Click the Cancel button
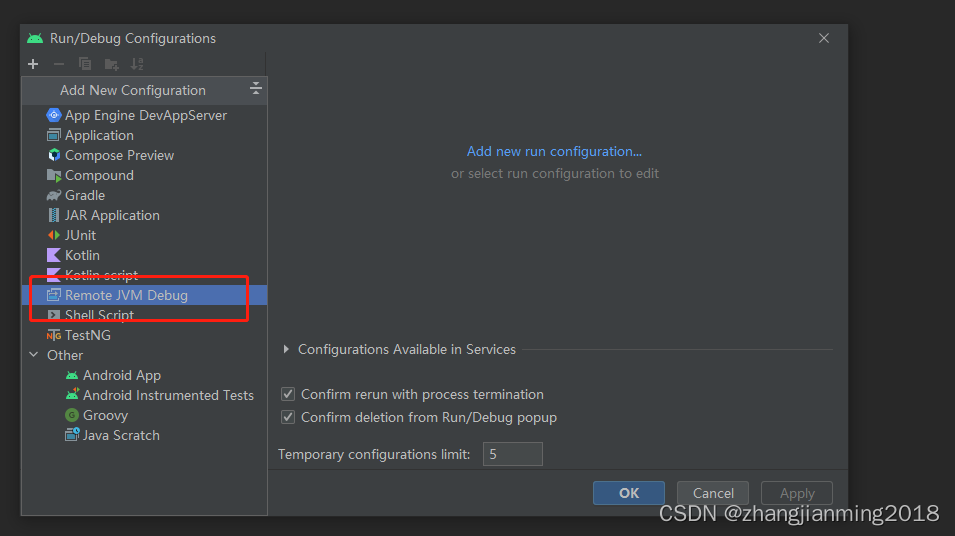This screenshot has height=536, width=955. pos(713,493)
